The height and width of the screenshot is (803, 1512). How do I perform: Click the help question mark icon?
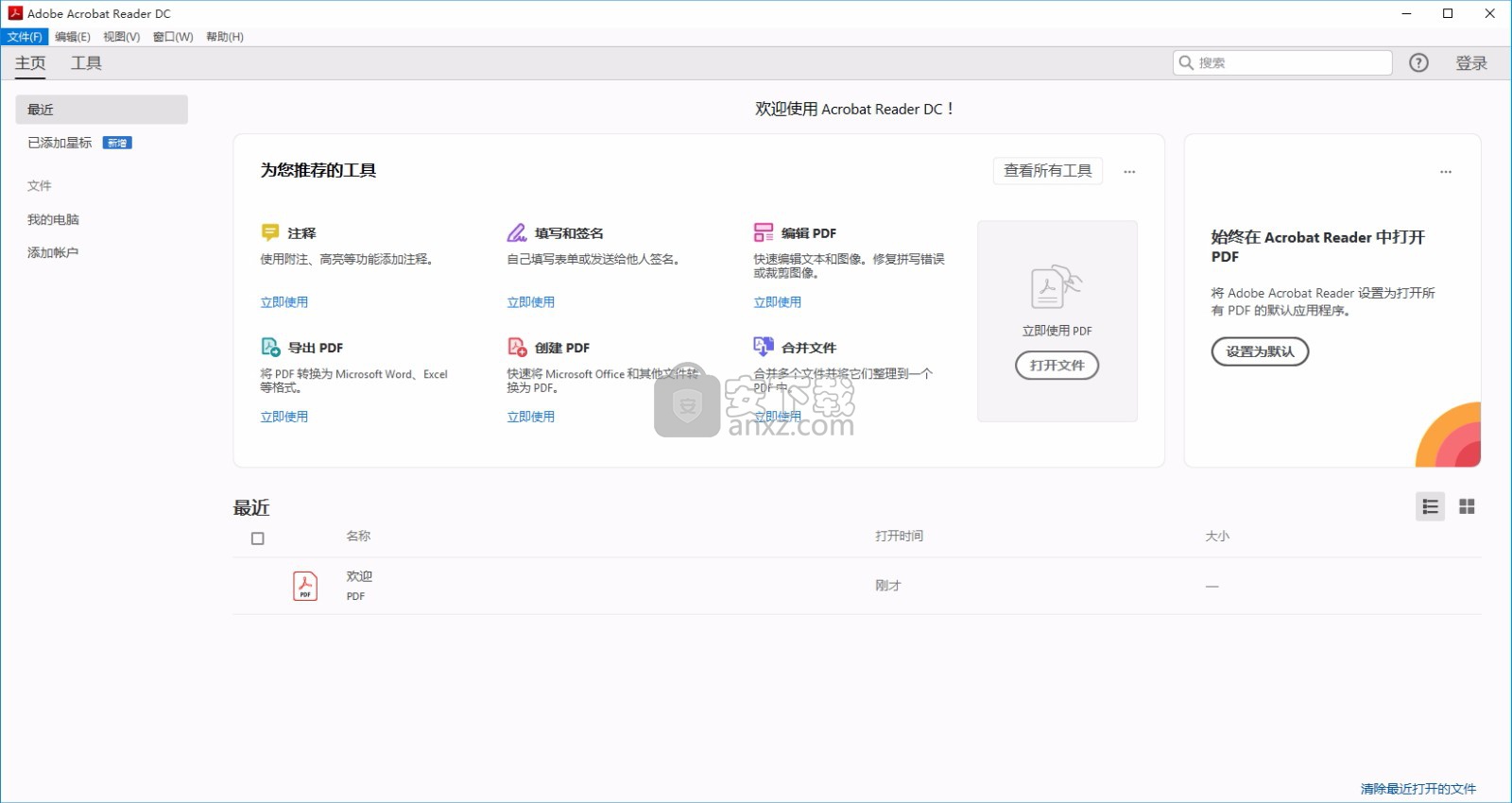[x=1418, y=62]
